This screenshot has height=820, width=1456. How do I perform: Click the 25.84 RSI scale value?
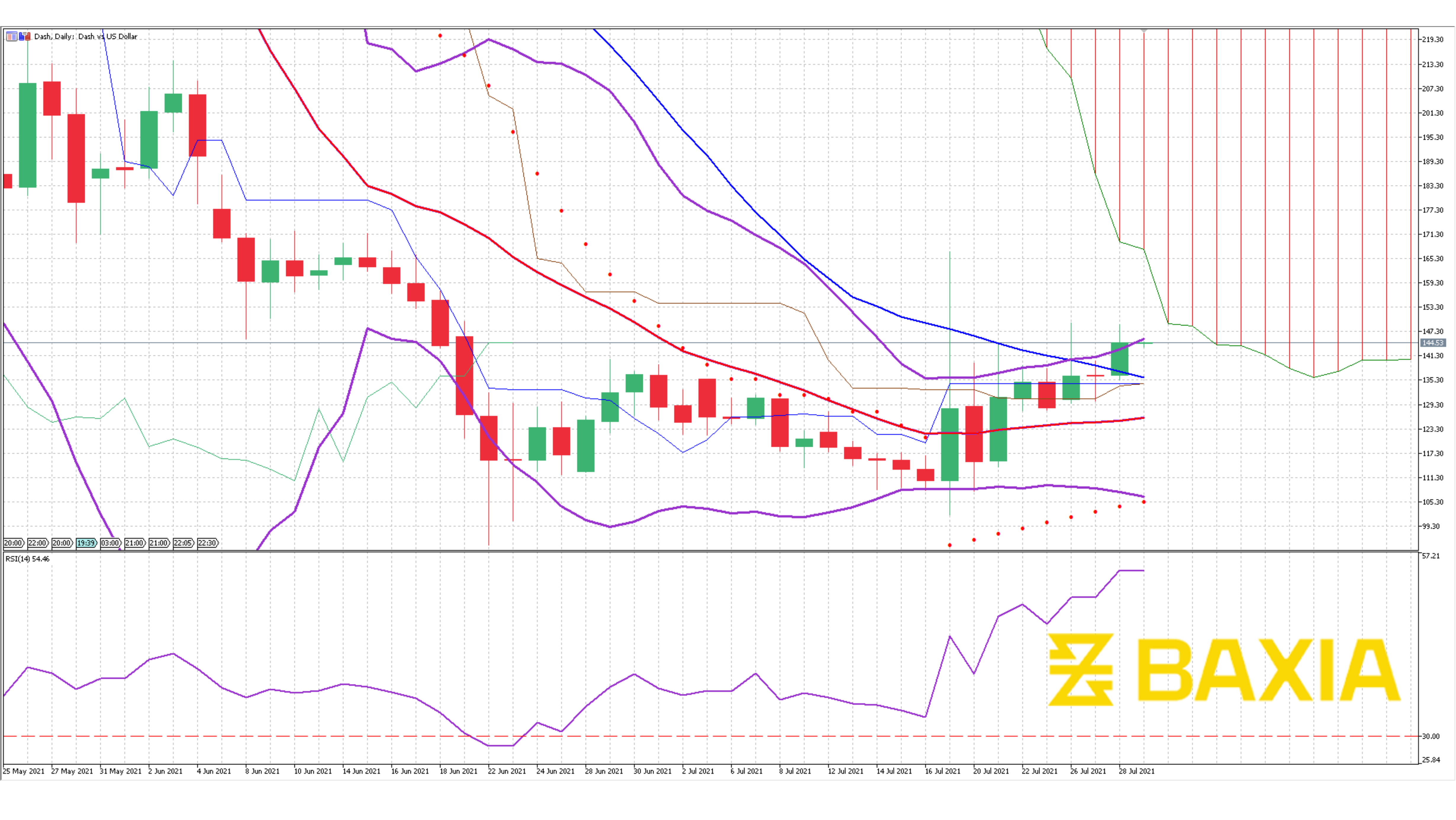pos(1431,760)
